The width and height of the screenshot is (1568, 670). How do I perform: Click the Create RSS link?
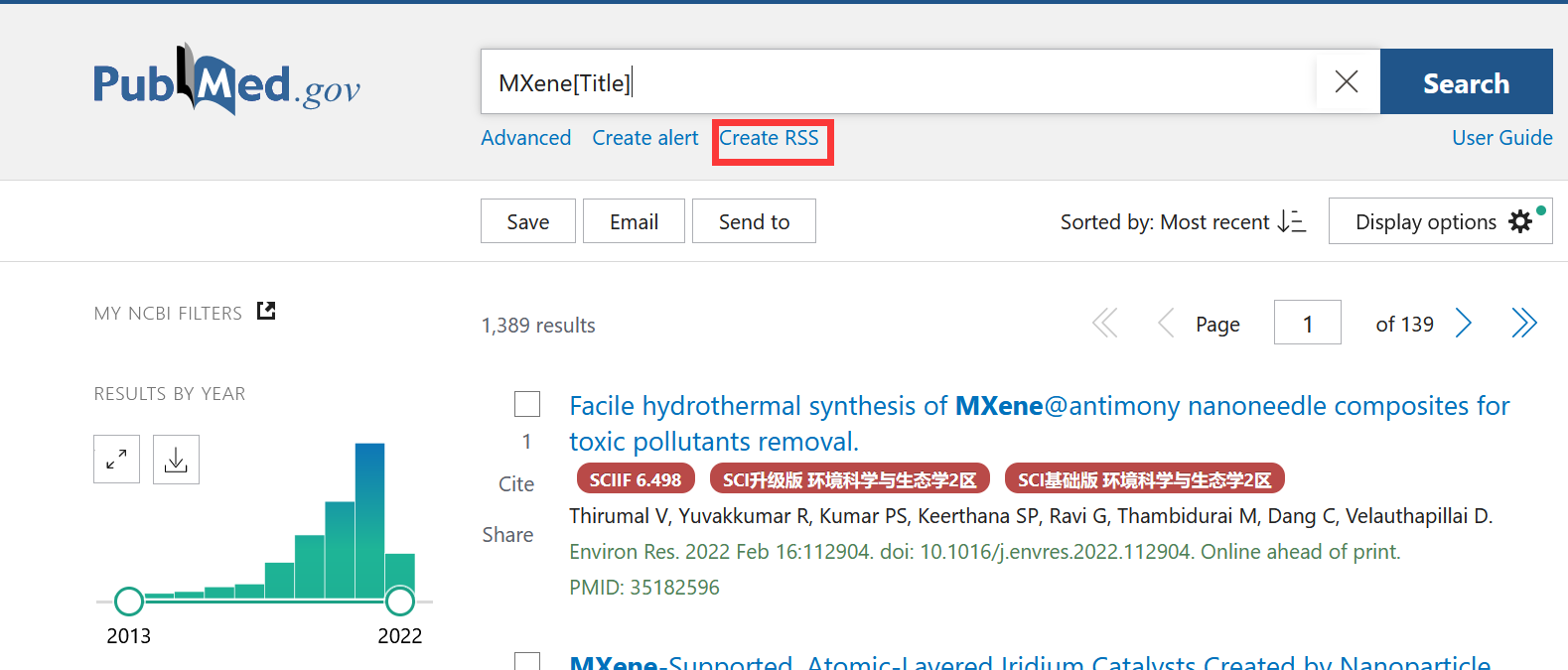pyautogui.click(x=769, y=138)
